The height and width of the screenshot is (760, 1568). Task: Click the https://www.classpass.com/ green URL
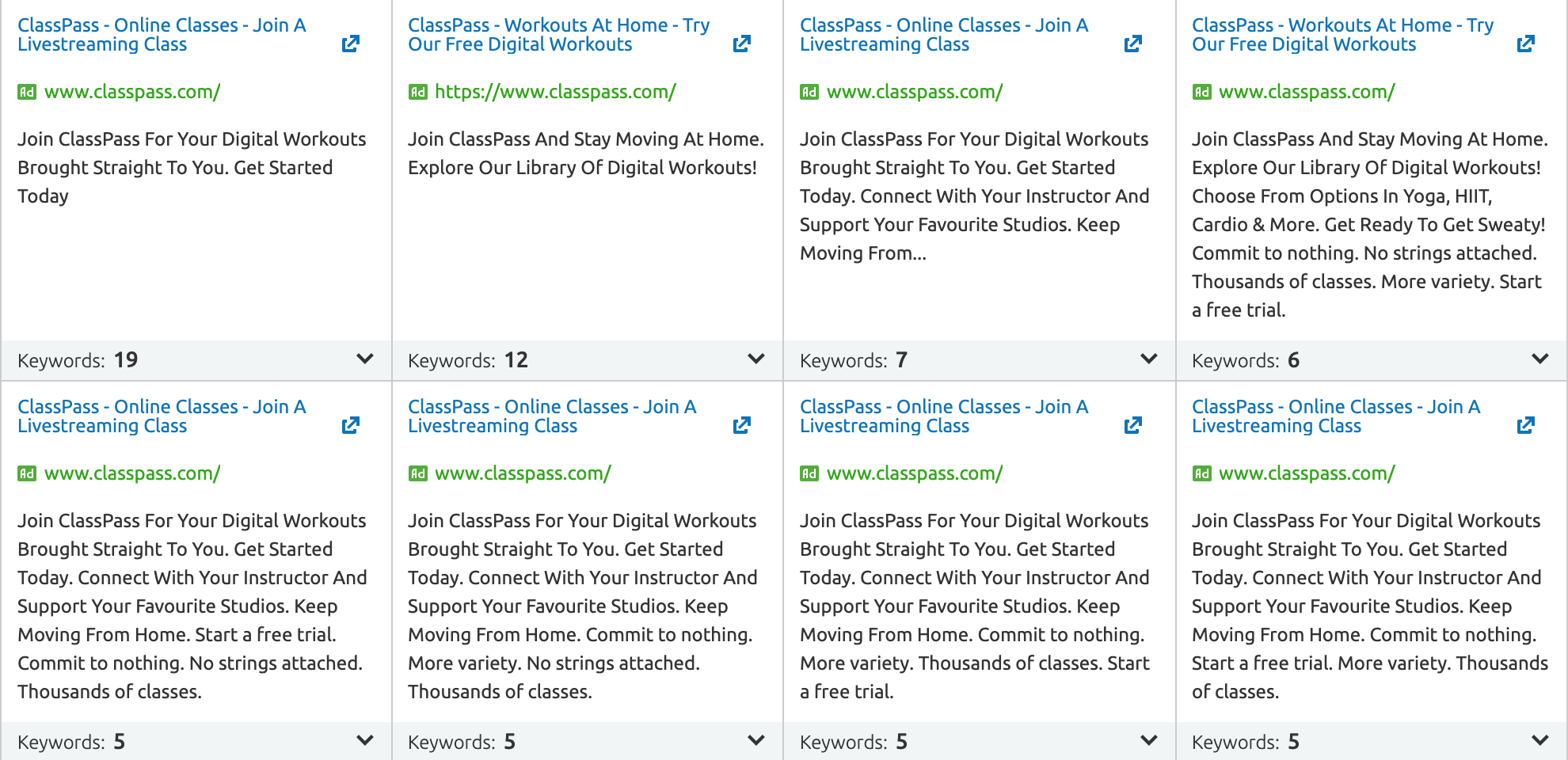coord(554,92)
